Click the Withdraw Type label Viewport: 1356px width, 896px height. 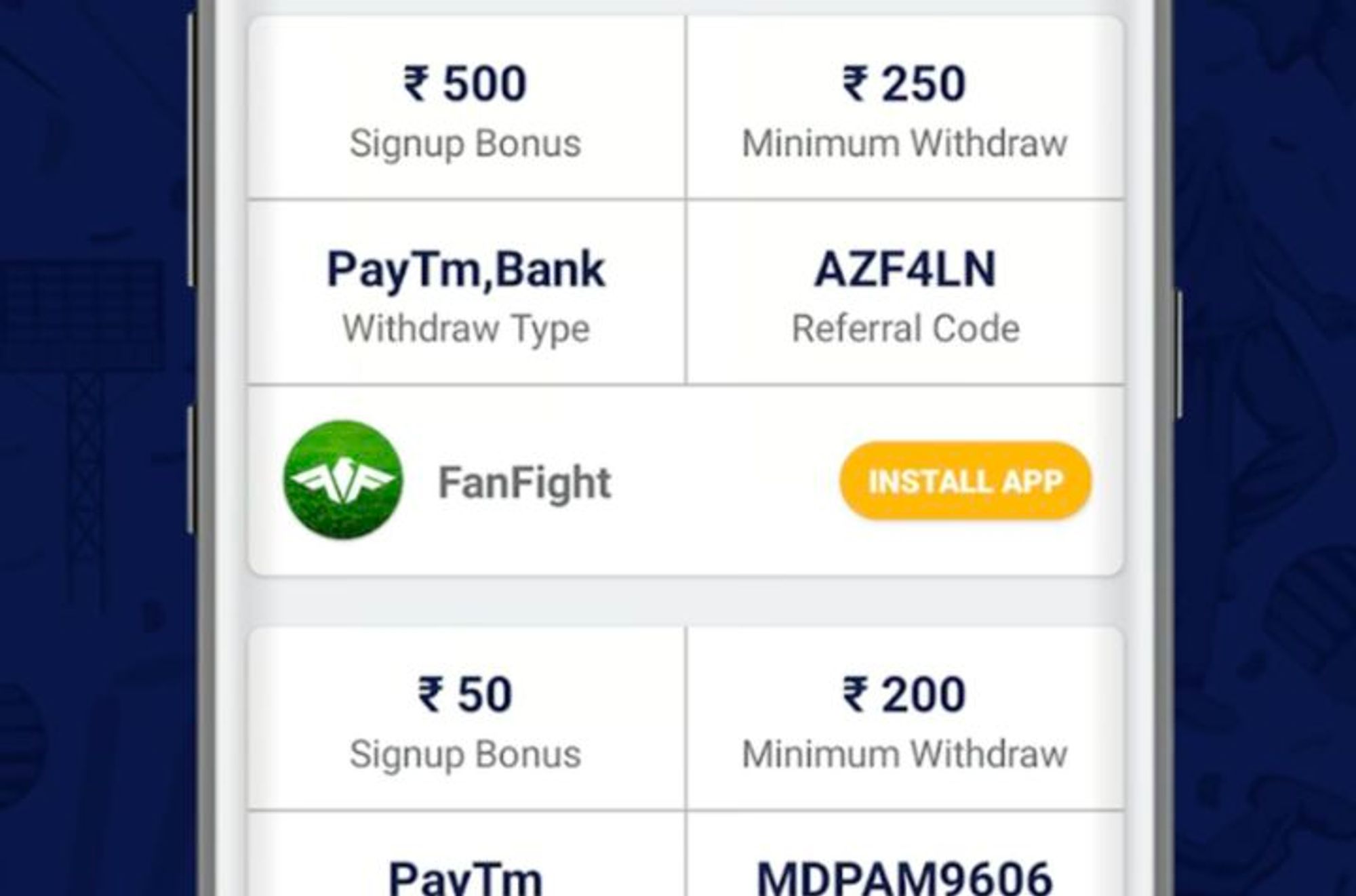pos(466,329)
